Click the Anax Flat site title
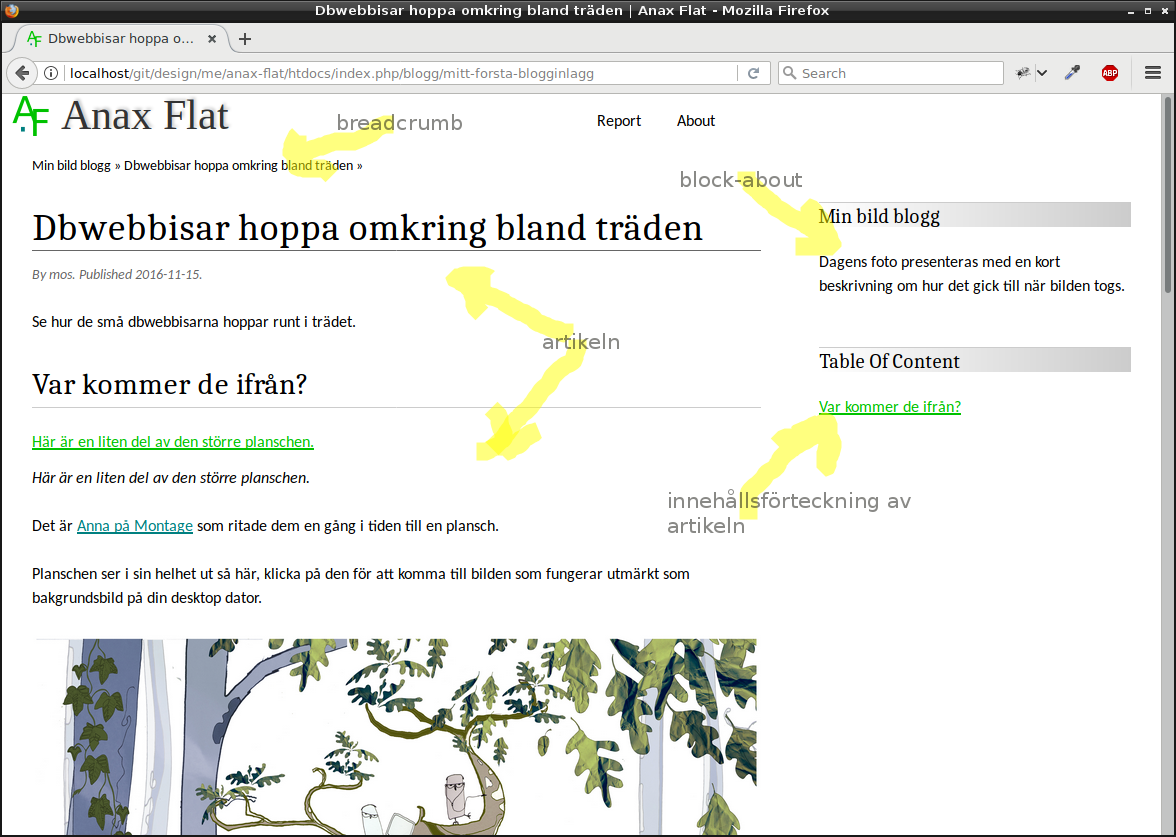The height and width of the screenshot is (837, 1176). pyautogui.click(x=146, y=116)
